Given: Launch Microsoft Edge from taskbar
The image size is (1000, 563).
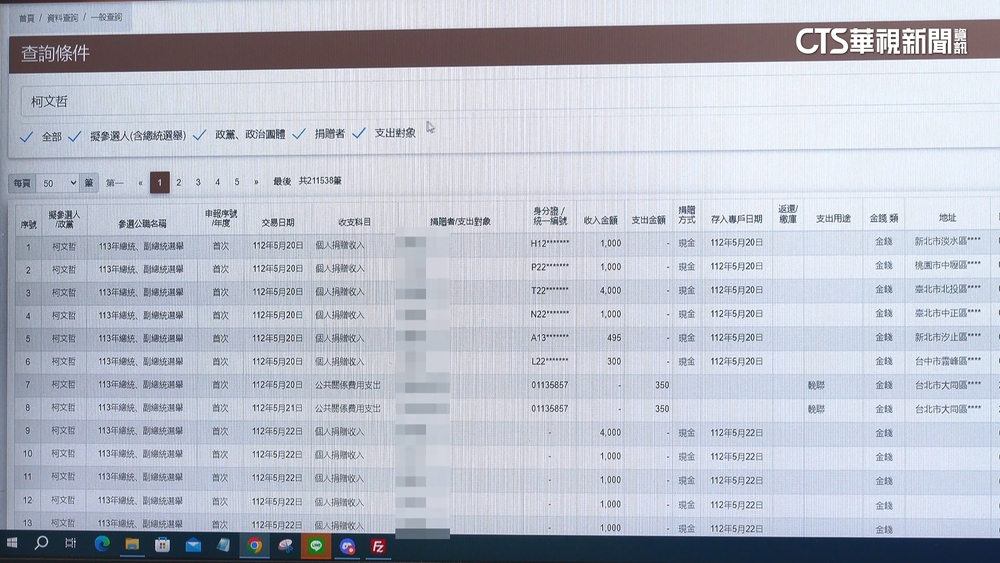Looking at the screenshot, I should pos(101,544).
